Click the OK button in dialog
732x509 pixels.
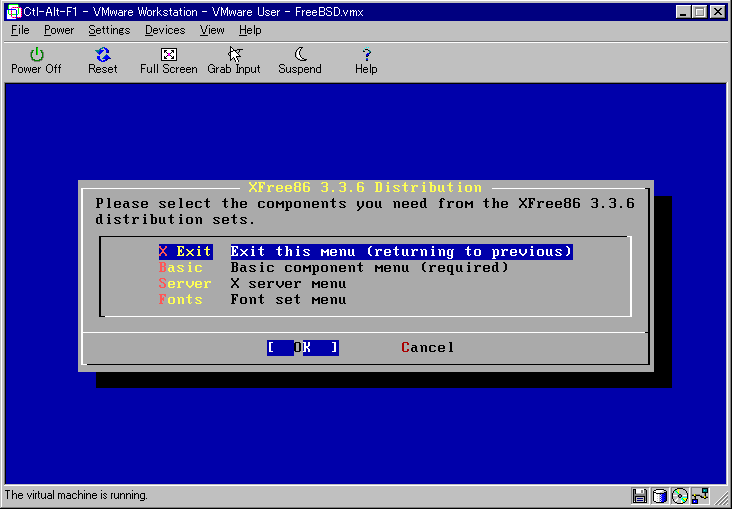pos(303,347)
